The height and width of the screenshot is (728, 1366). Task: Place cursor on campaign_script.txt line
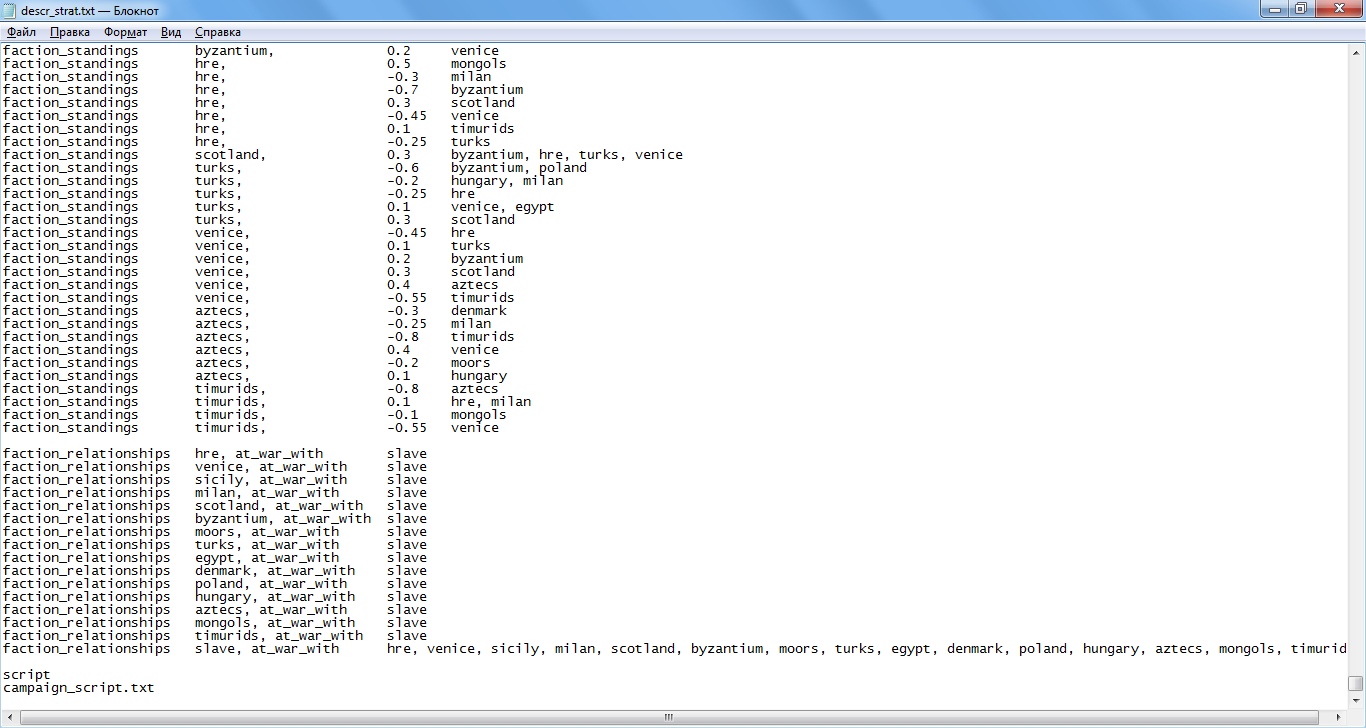point(78,688)
